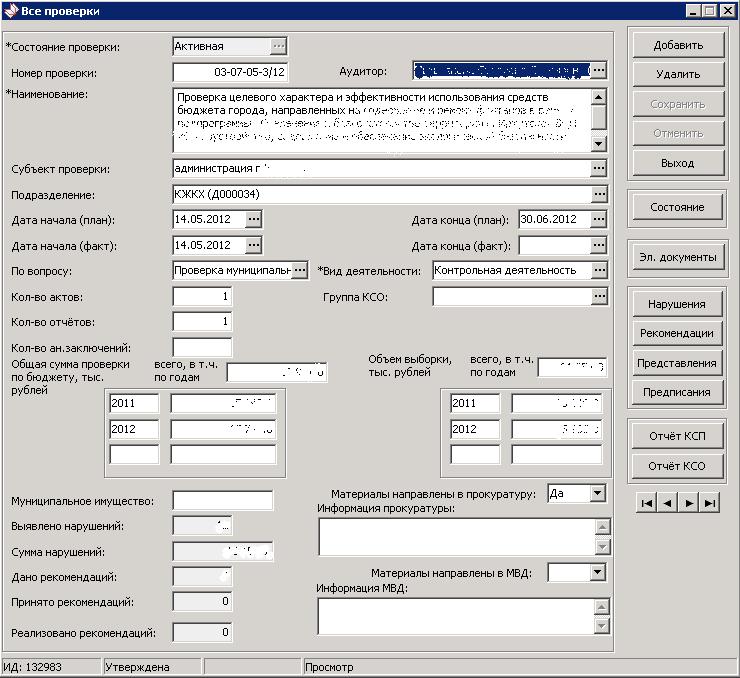The height and width of the screenshot is (678, 740).
Task: Click the empty third year field under Общая сумма
Action: point(134,454)
